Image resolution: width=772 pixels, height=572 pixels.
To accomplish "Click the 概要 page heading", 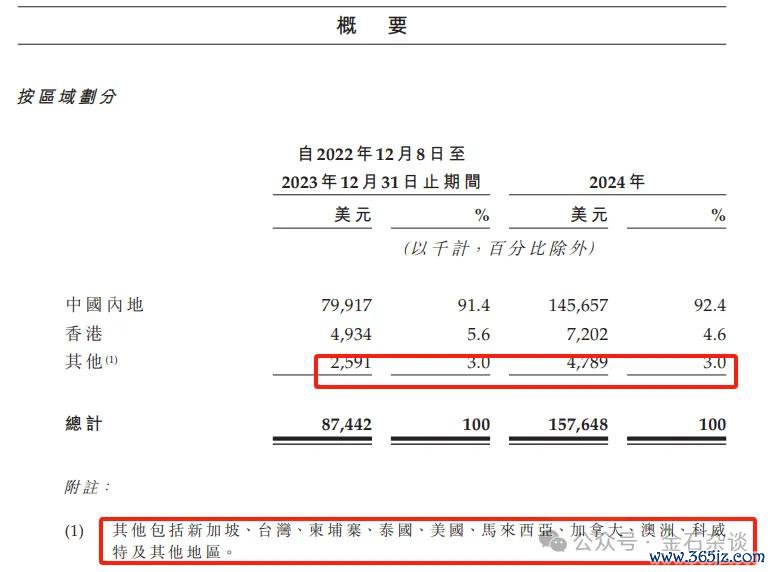I will click(372, 26).
